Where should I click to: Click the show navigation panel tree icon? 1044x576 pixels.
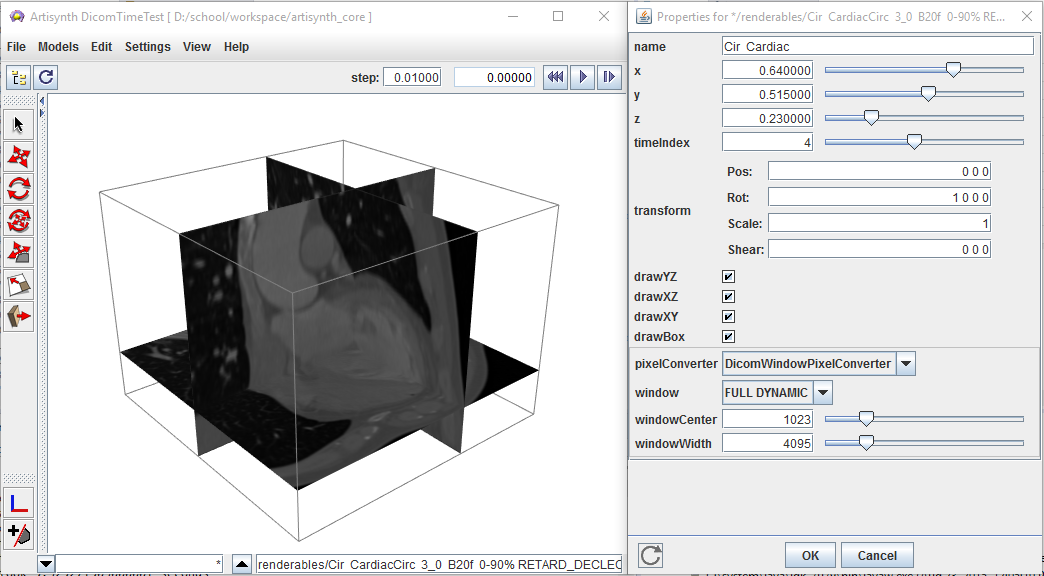[x=19, y=78]
